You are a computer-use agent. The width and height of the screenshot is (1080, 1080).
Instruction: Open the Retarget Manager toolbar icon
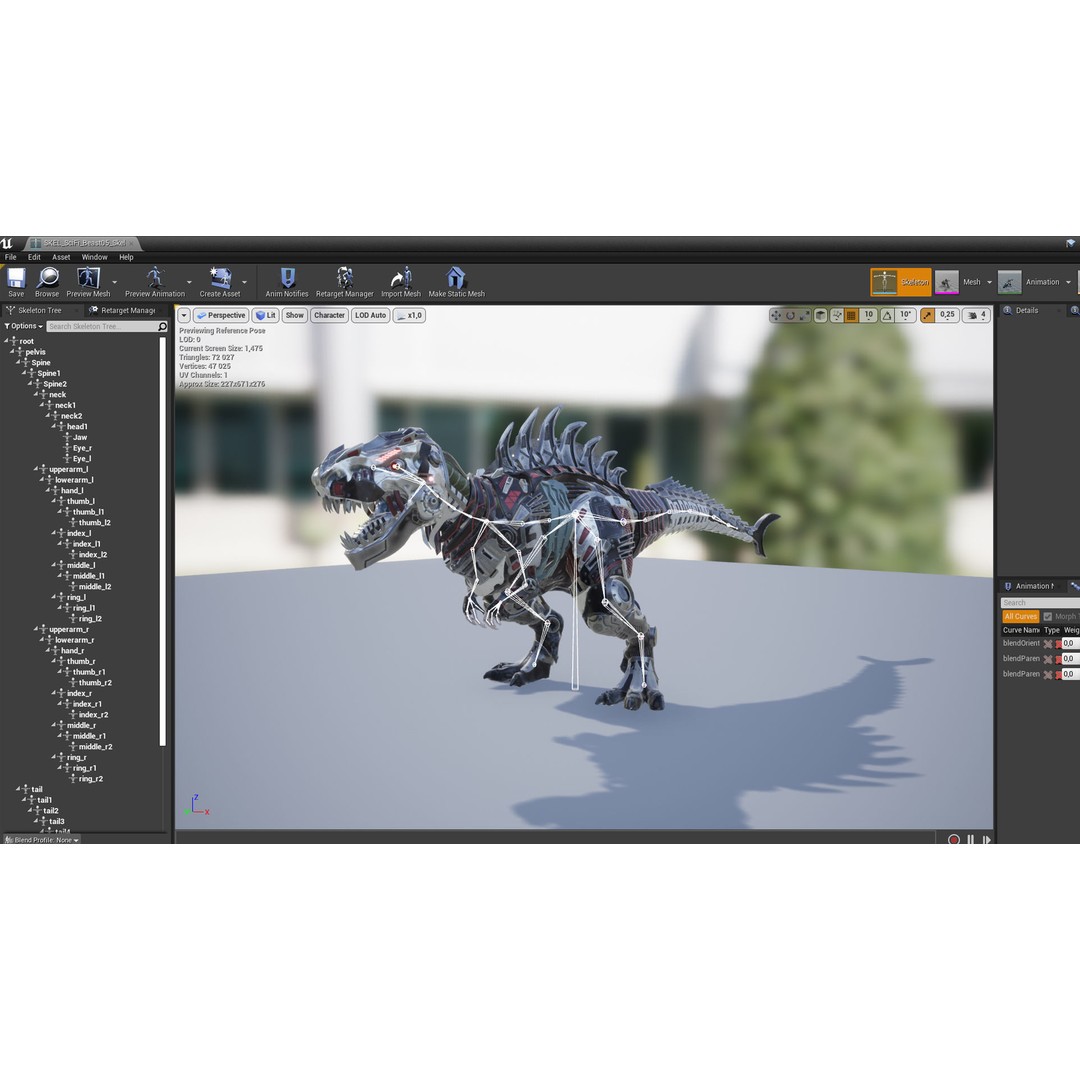click(344, 278)
